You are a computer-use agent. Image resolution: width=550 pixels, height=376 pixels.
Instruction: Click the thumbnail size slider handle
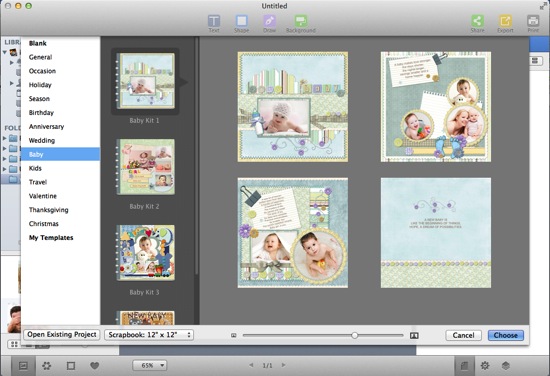(355, 335)
